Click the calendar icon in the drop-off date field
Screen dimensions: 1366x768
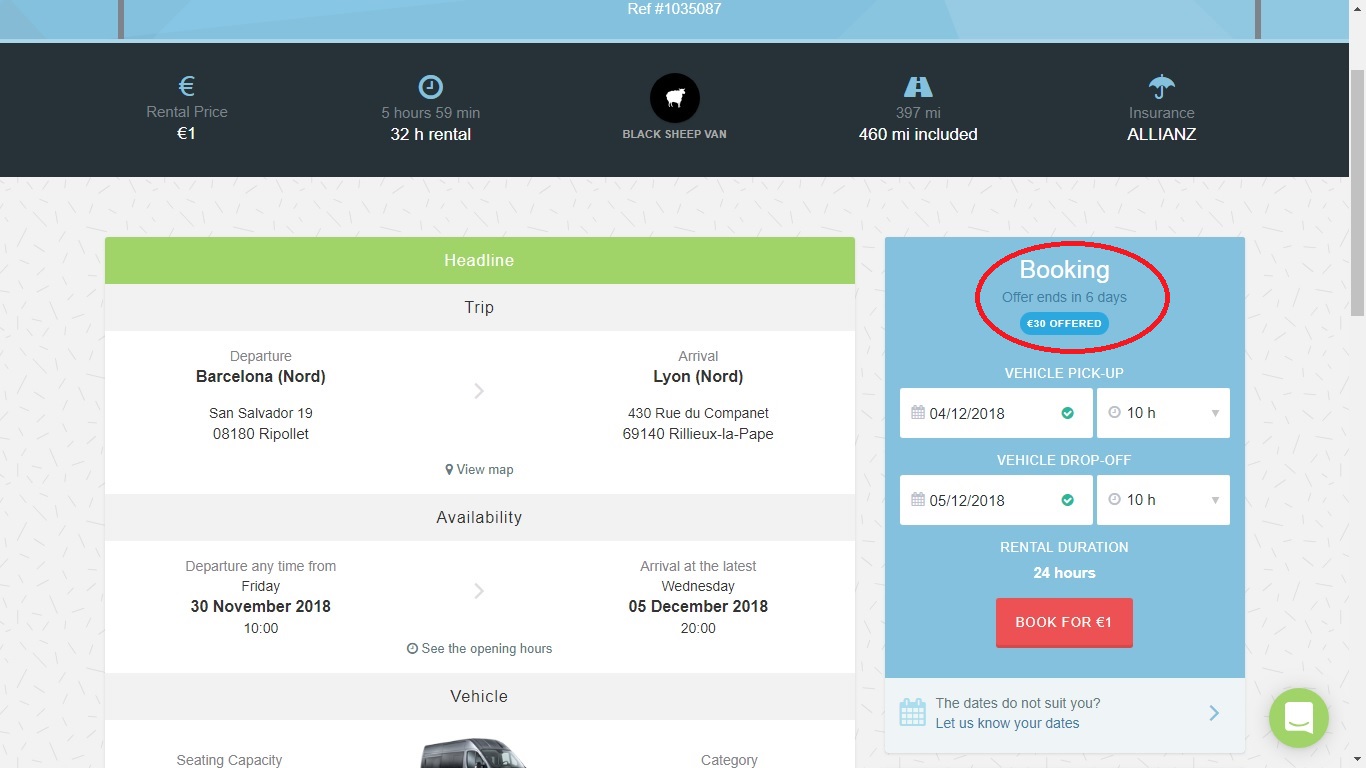(x=918, y=500)
